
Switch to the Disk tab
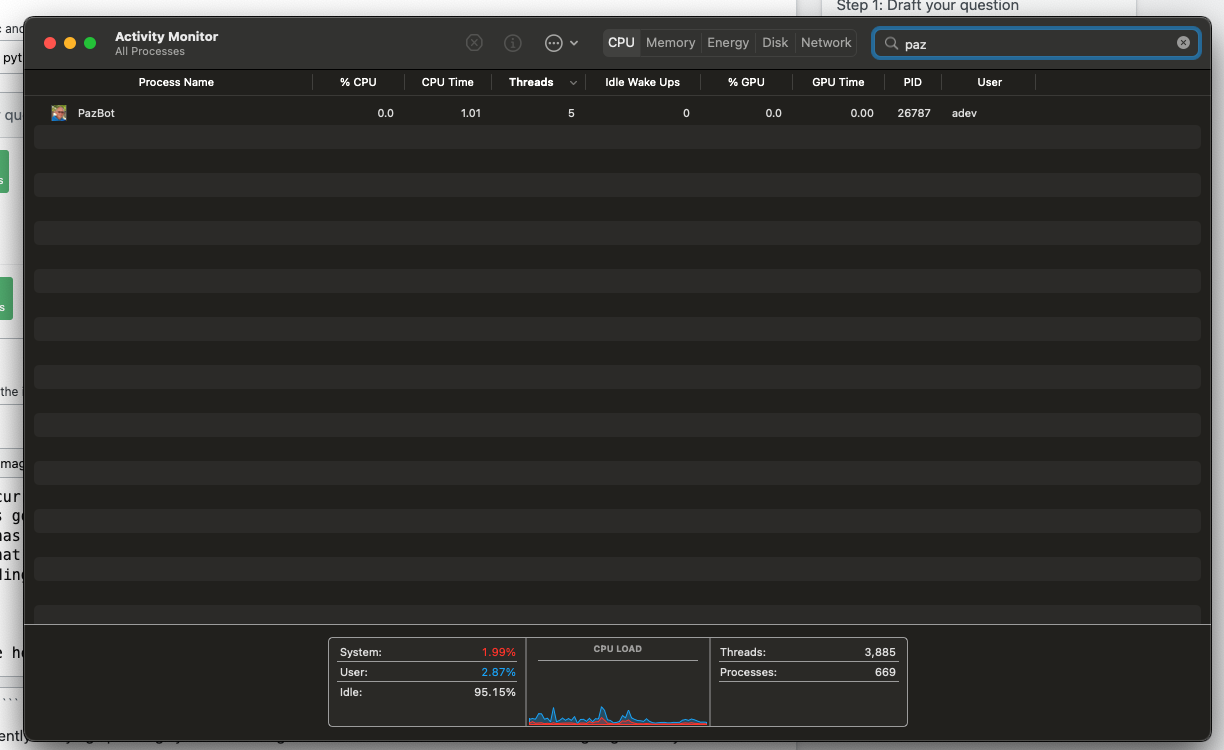coord(775,43)
